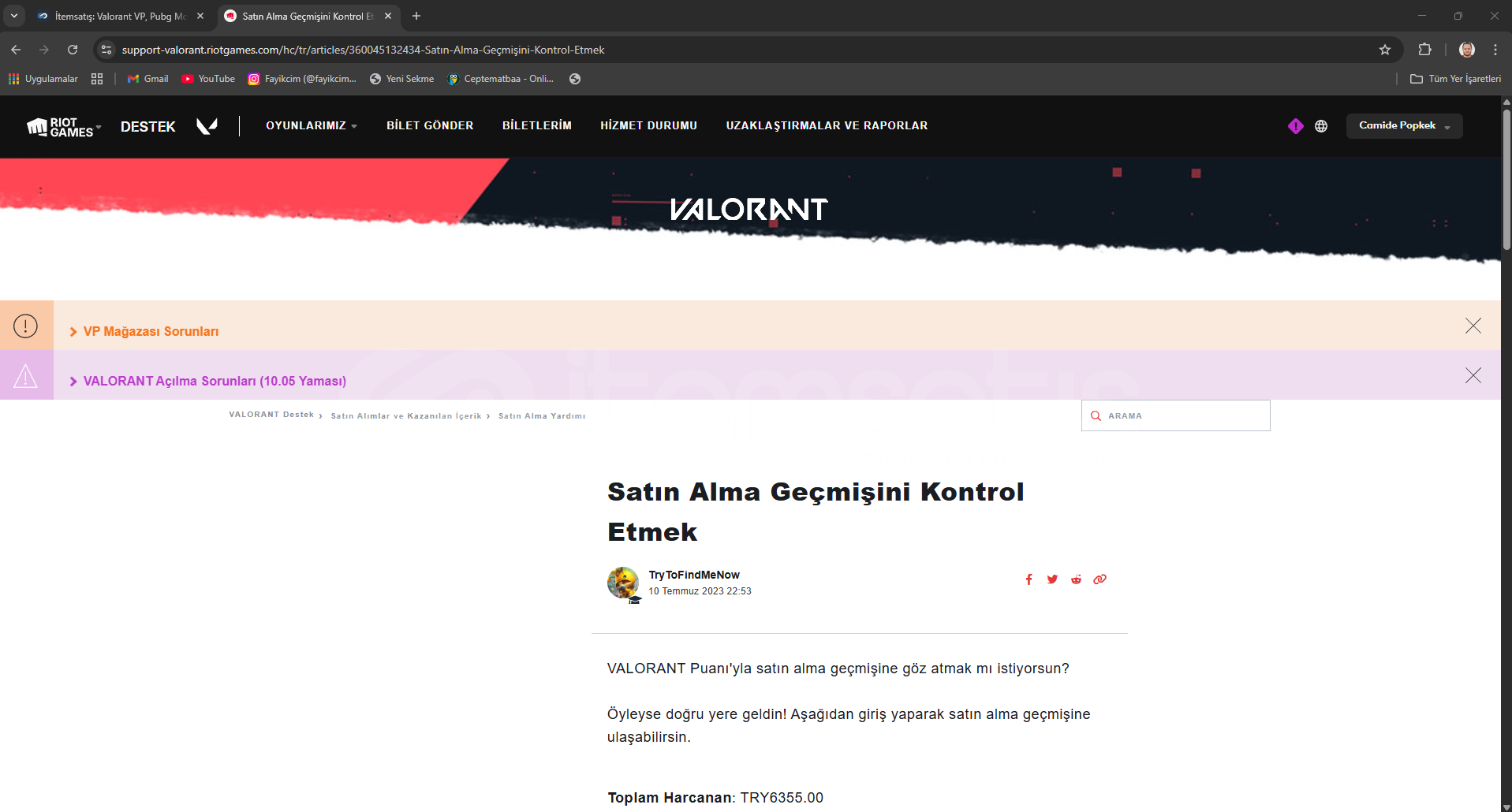Click the DESTEK navbar link
Image resolution: width=1512 pixels, height=812 pixels.
point(148,127)
